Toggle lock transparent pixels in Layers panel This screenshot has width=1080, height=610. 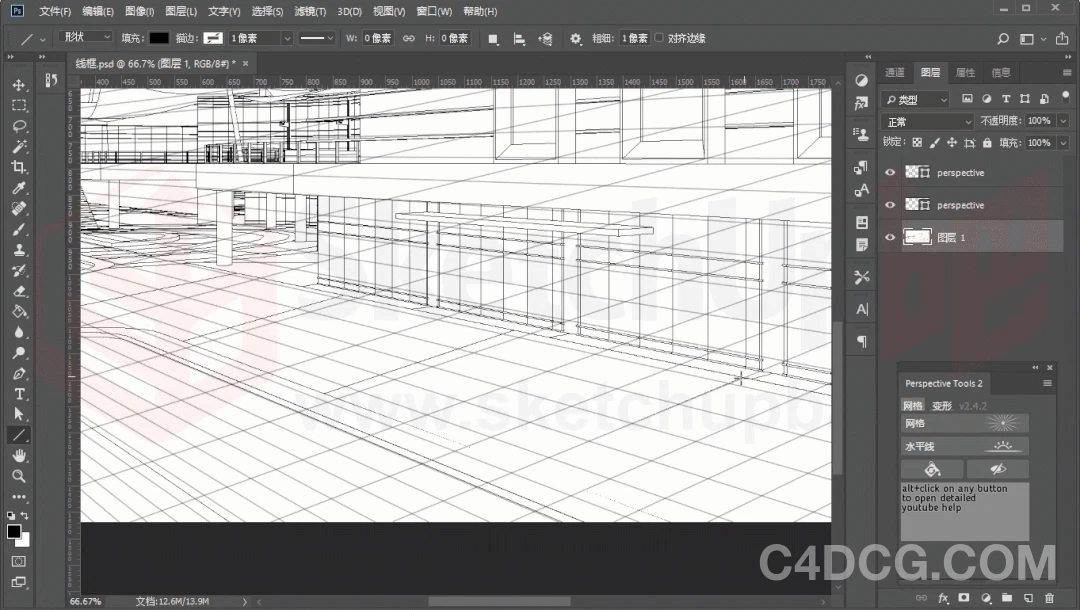tap(915, 142)
